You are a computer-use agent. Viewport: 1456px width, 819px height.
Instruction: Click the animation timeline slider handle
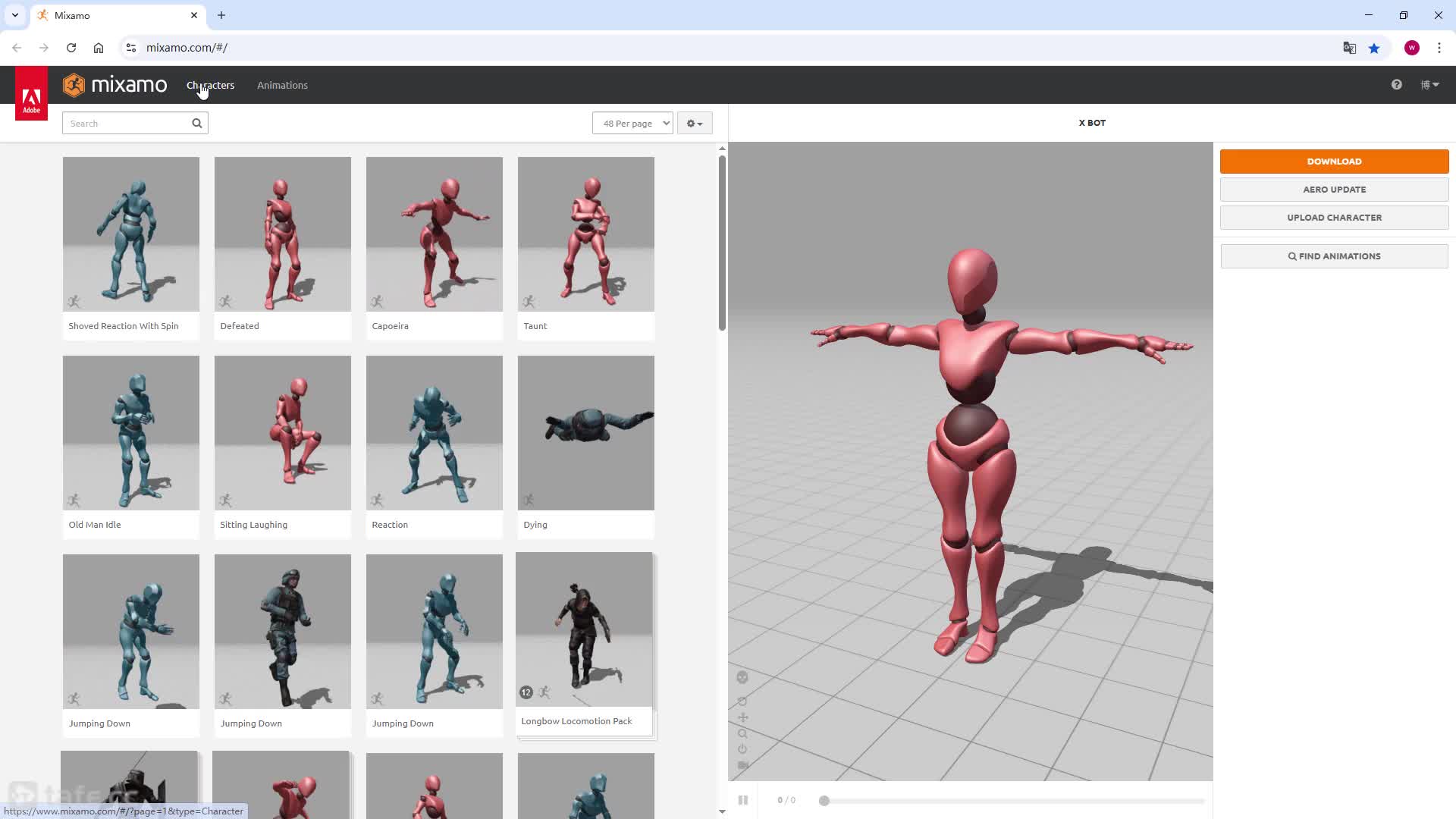[824, 801]
